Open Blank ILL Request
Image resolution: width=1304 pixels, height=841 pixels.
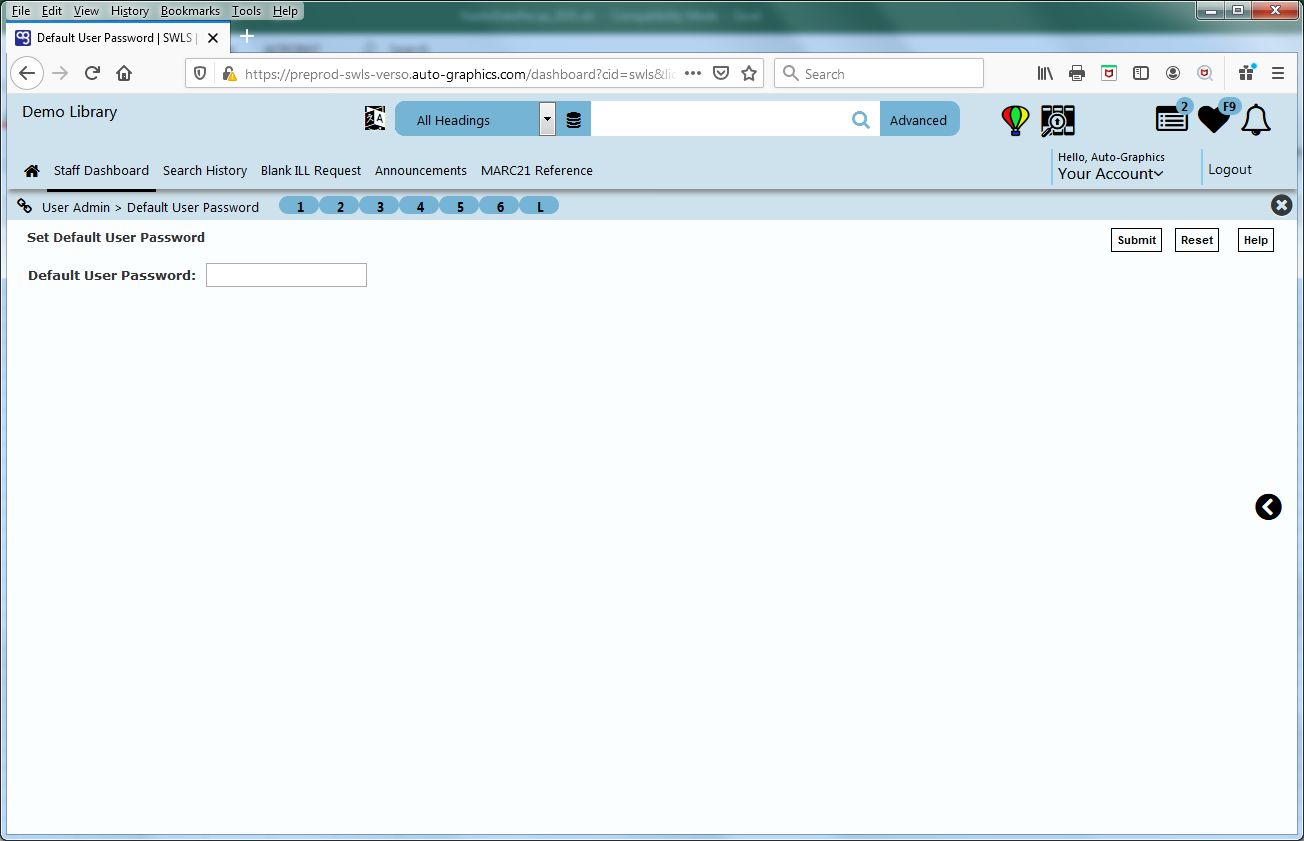[x=311, y=171]
